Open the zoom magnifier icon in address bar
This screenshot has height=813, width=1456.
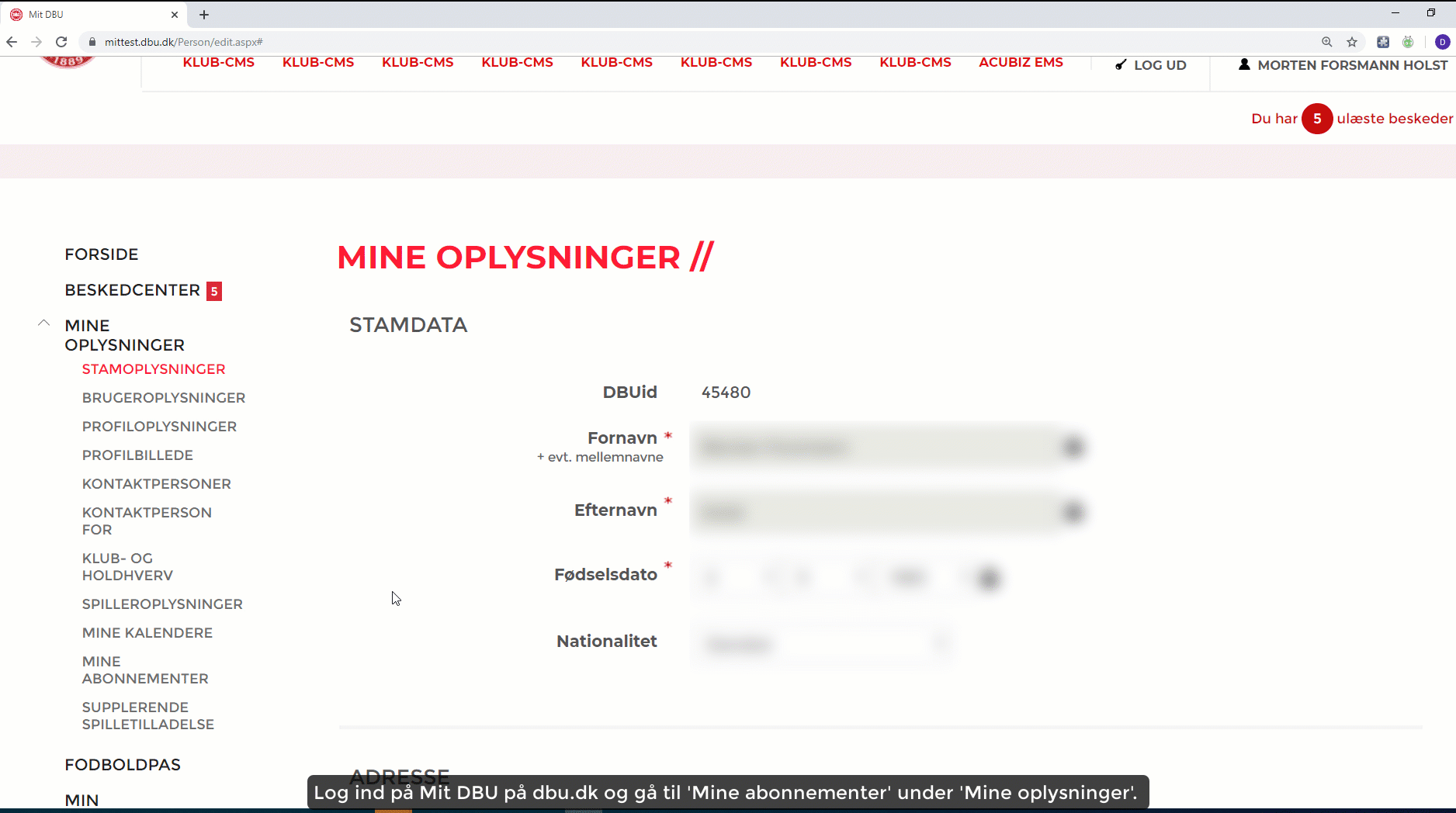tap(1327, 42)
